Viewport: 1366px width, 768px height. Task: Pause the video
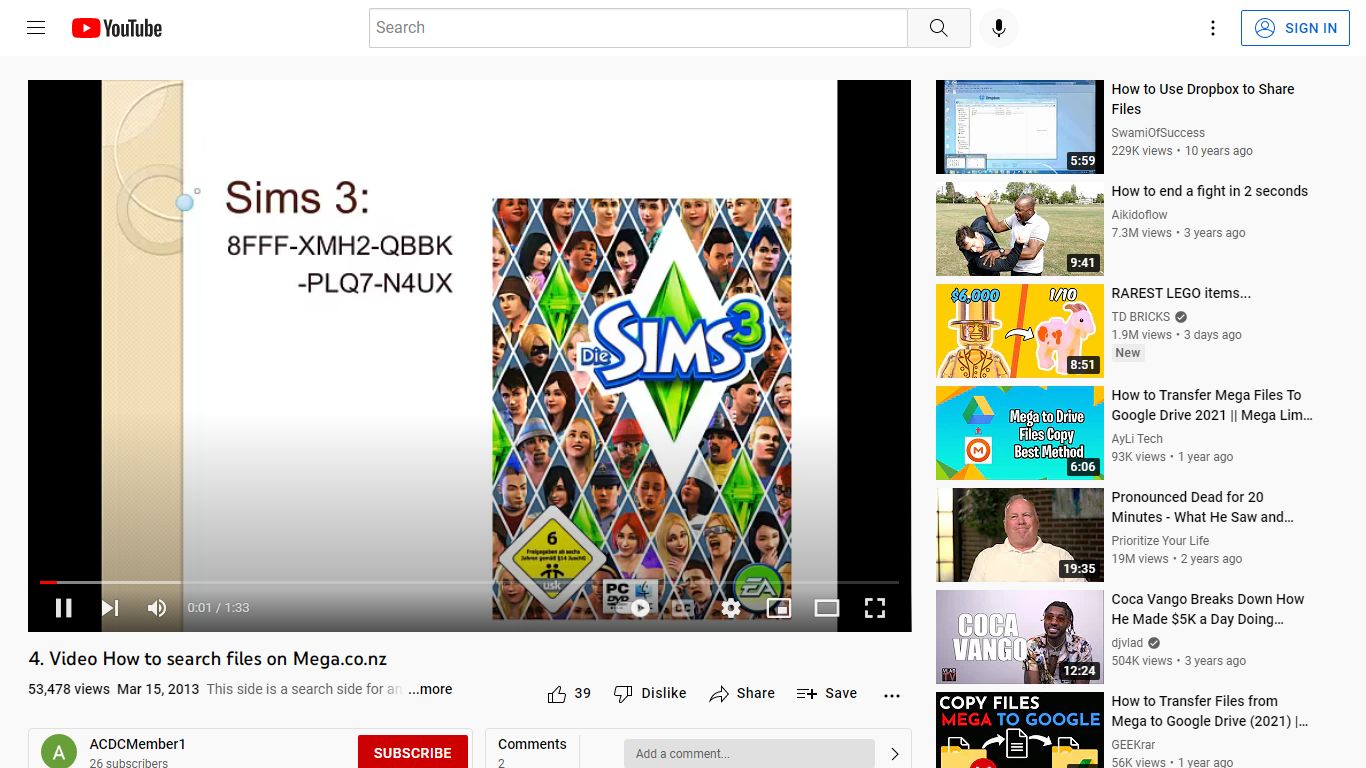(63, 608)
